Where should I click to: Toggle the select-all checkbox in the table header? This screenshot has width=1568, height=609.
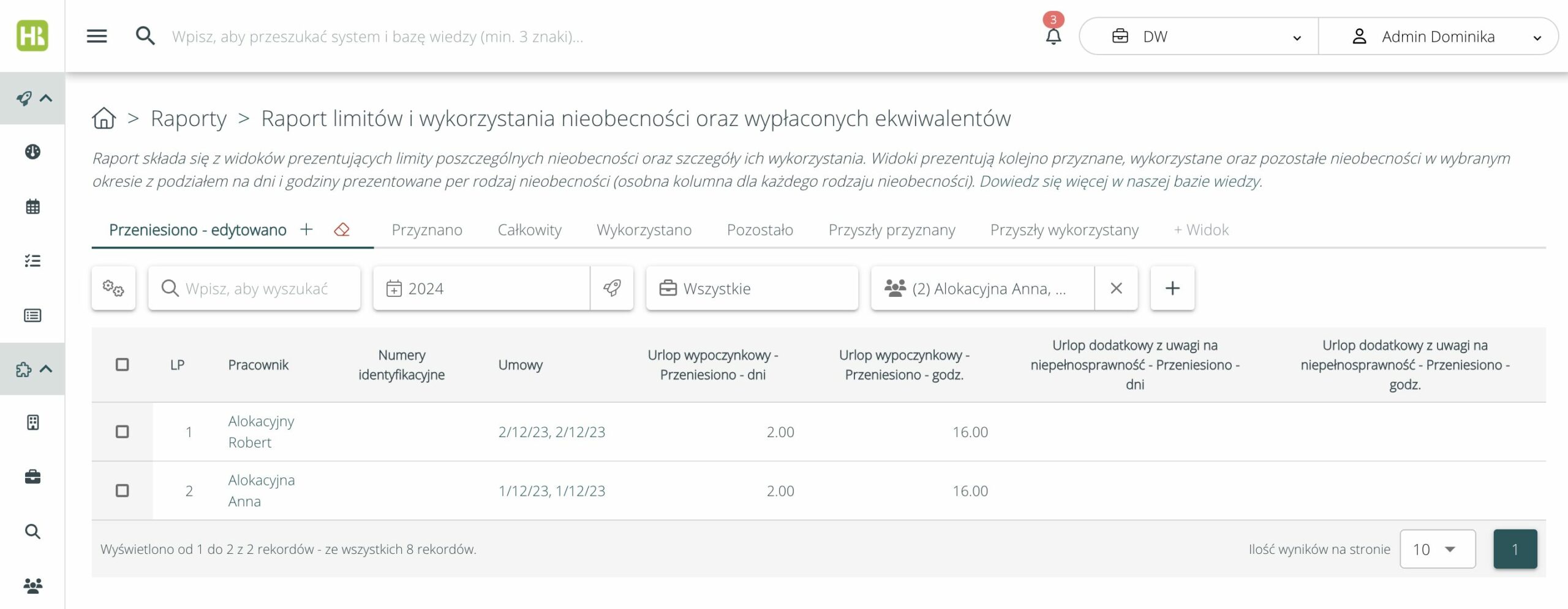pos(123,365)
